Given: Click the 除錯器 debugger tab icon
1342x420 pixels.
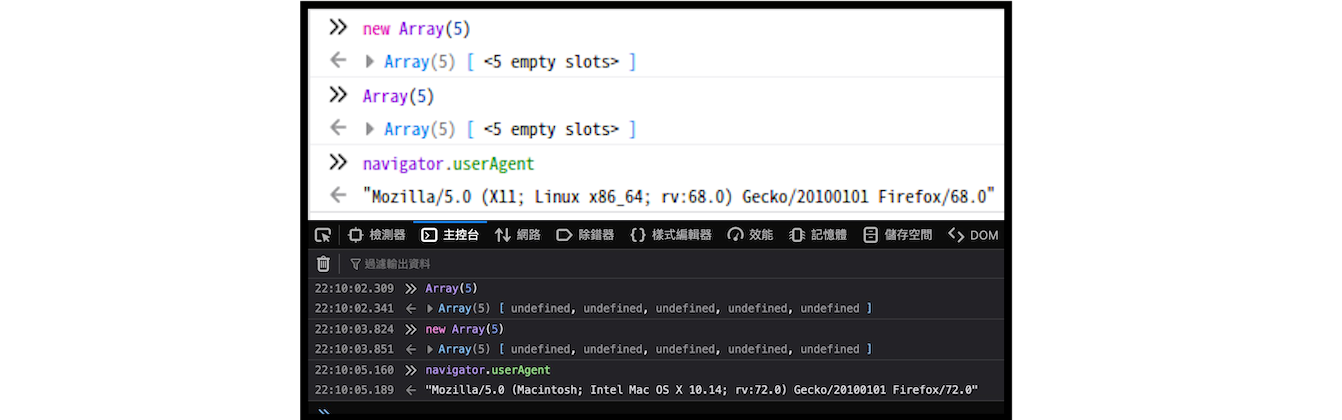Looking at the screenshot, I should click(564, 235).
